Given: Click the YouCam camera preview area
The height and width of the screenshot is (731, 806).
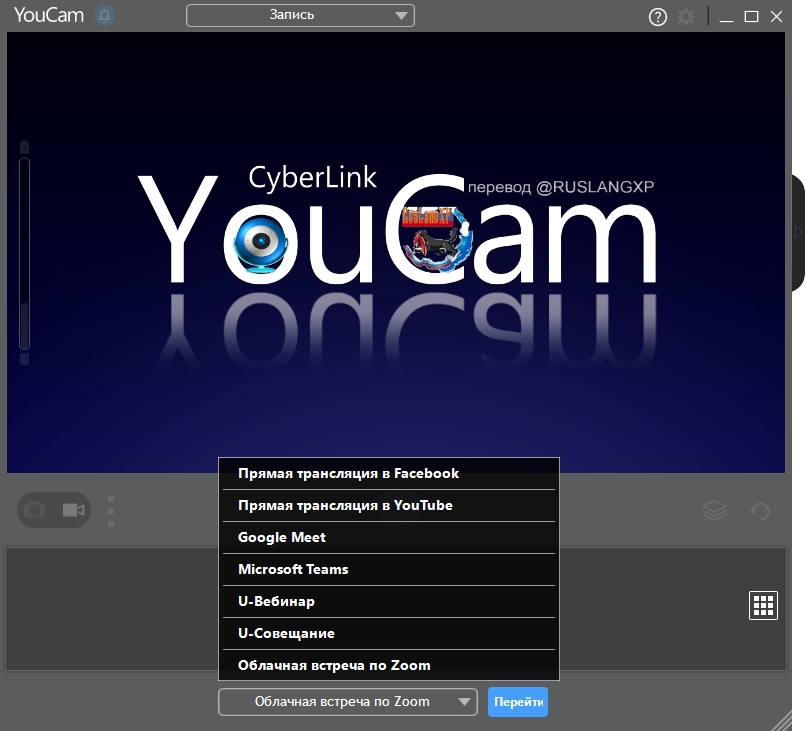Looking at the screenshot, I should pos(396,252).
